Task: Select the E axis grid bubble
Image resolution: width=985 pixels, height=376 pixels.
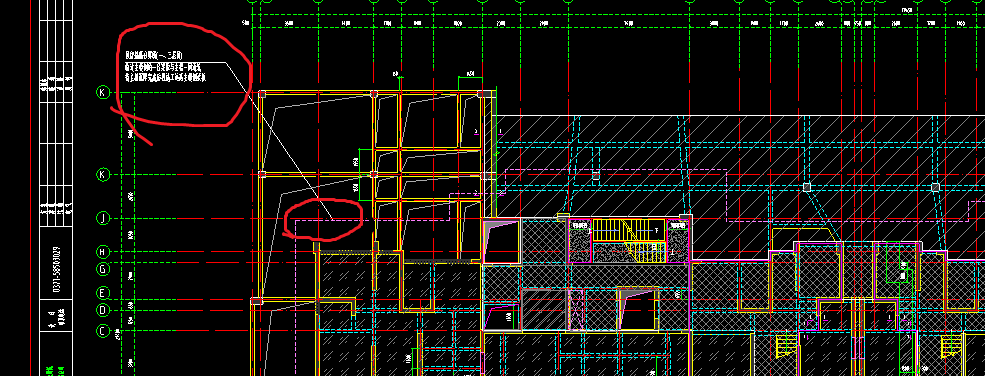Action: click(103, 293)
